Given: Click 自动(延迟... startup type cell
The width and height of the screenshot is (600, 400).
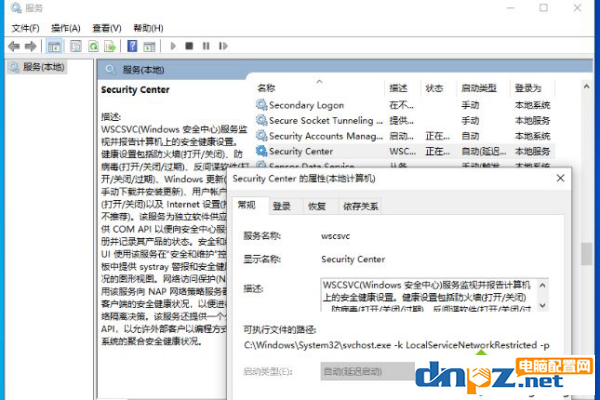Looking at the screenshot, I should [x=484, y=152].
